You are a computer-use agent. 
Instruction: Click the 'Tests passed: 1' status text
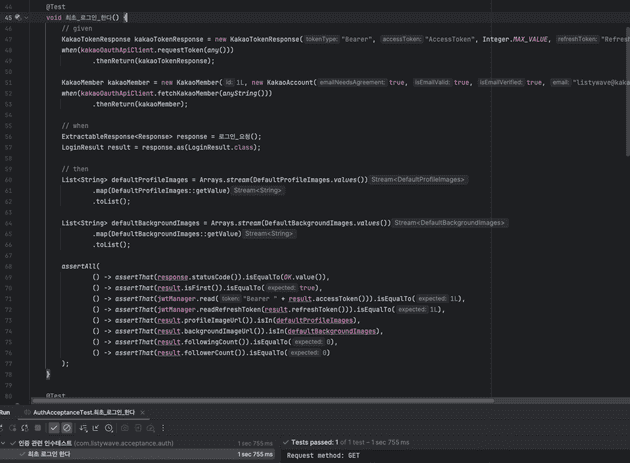(x=315, y=442)
